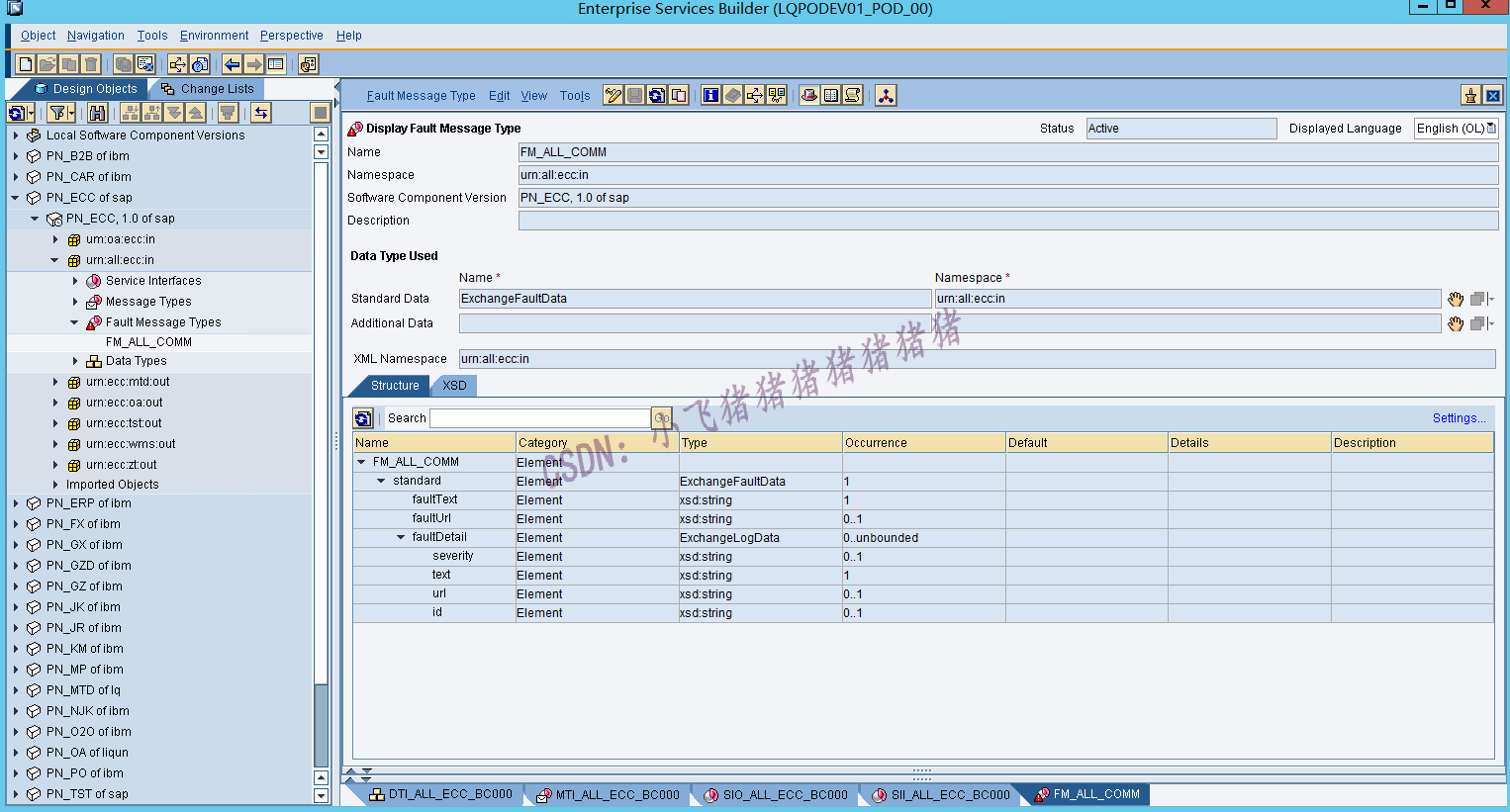Refresh the fault message type display
Image resolution: width=1510 pixels, height=812 pixels.
point(655,95)
